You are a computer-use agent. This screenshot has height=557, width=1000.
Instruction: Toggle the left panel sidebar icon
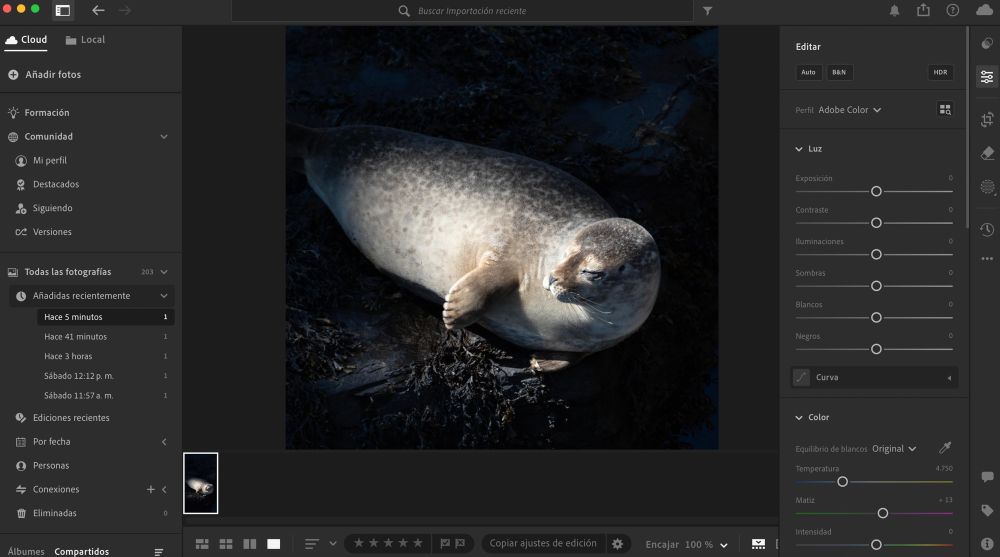coord(62,11)
